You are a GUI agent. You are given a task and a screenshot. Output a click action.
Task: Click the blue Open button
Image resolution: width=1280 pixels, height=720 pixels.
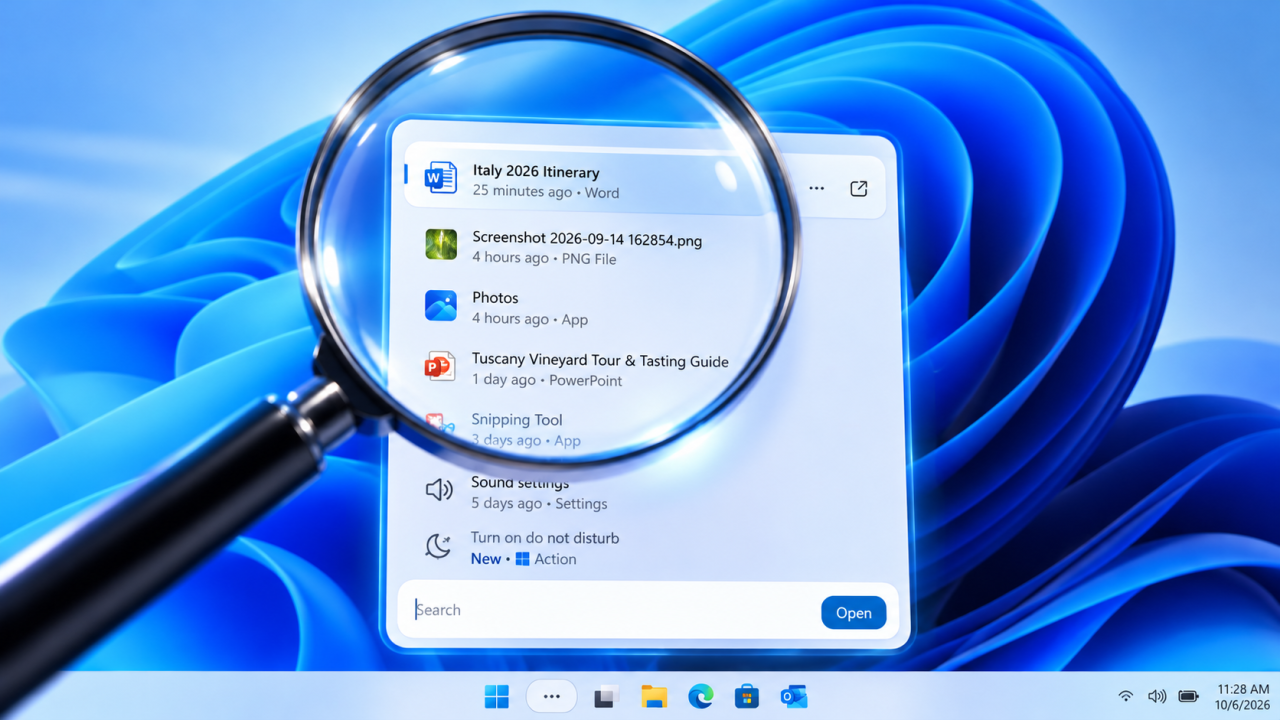click(854, 613)
